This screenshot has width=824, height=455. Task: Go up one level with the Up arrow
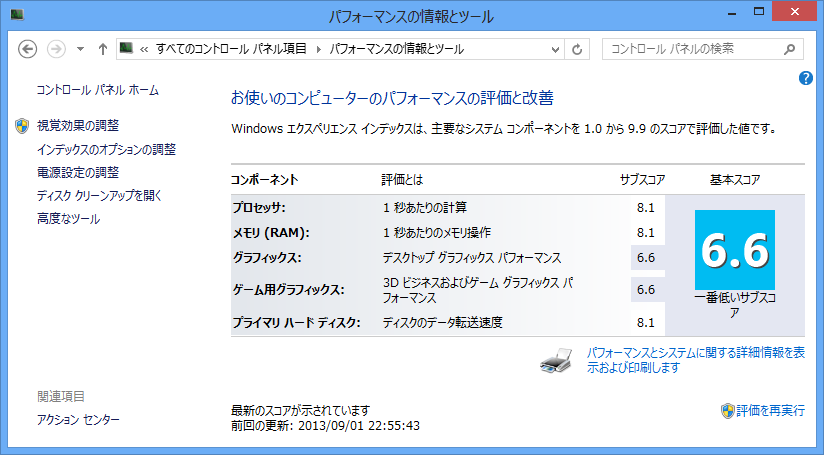coord(102,49)
